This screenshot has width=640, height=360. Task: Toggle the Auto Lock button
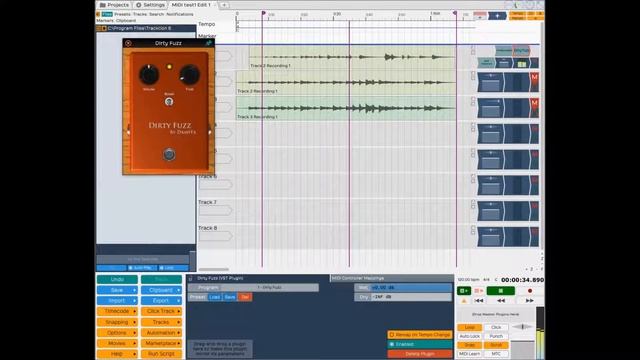[469, 336]
